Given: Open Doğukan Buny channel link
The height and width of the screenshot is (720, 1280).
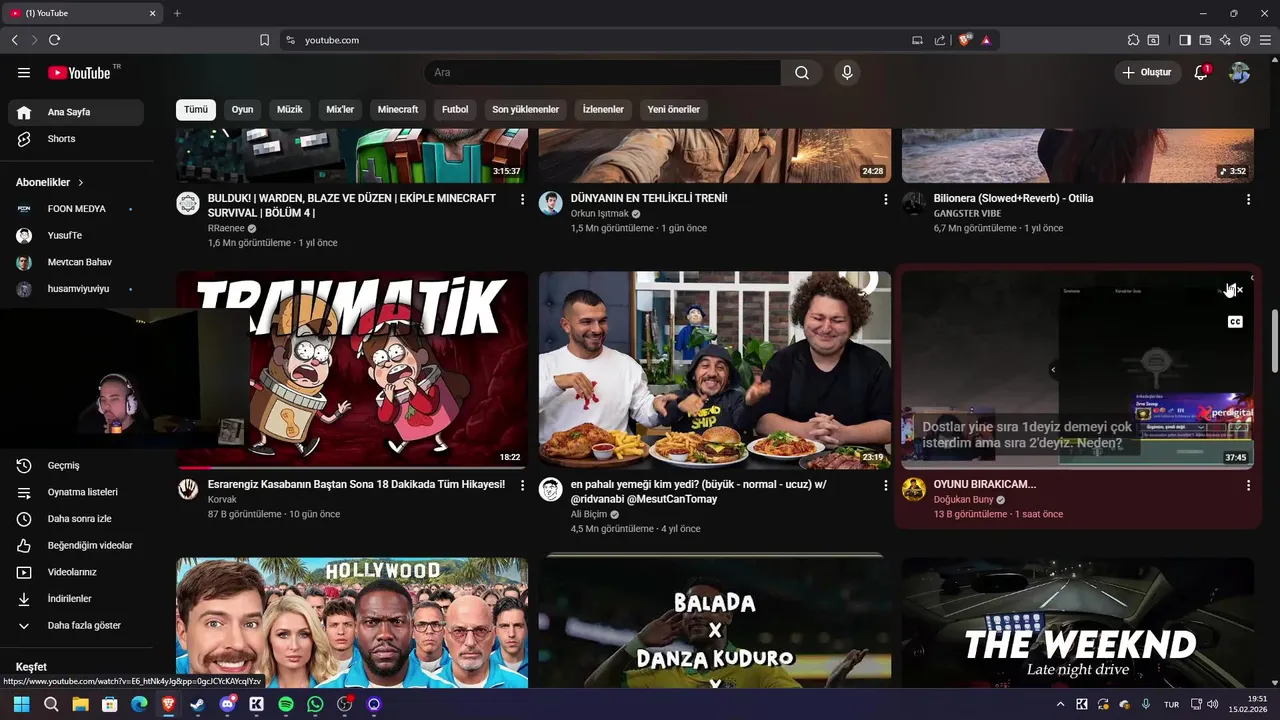Looking at the screenshot, I should pos(963,500).
